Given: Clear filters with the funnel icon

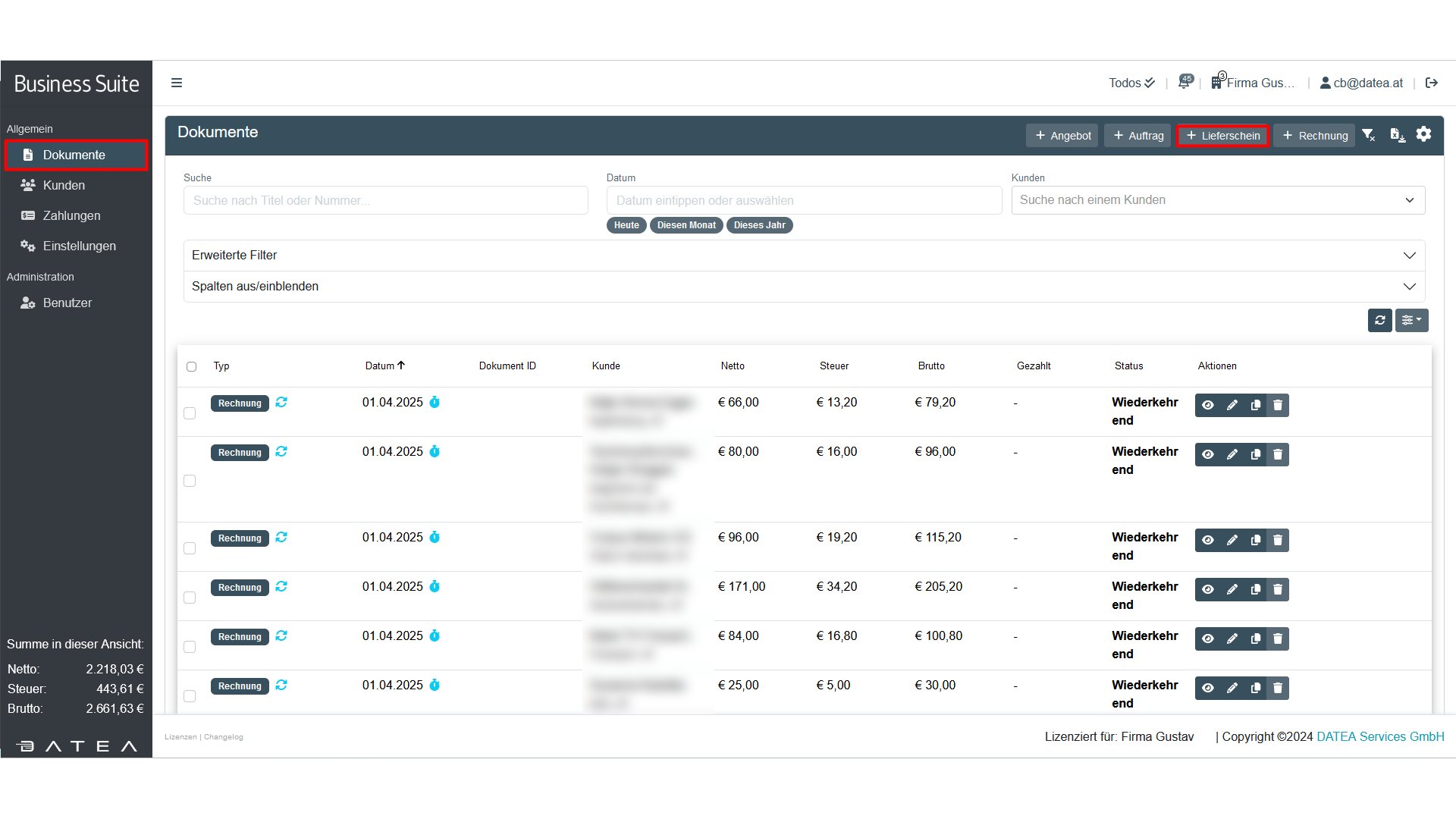Looking at the screenshot, I should click(x=1369, y=135).
